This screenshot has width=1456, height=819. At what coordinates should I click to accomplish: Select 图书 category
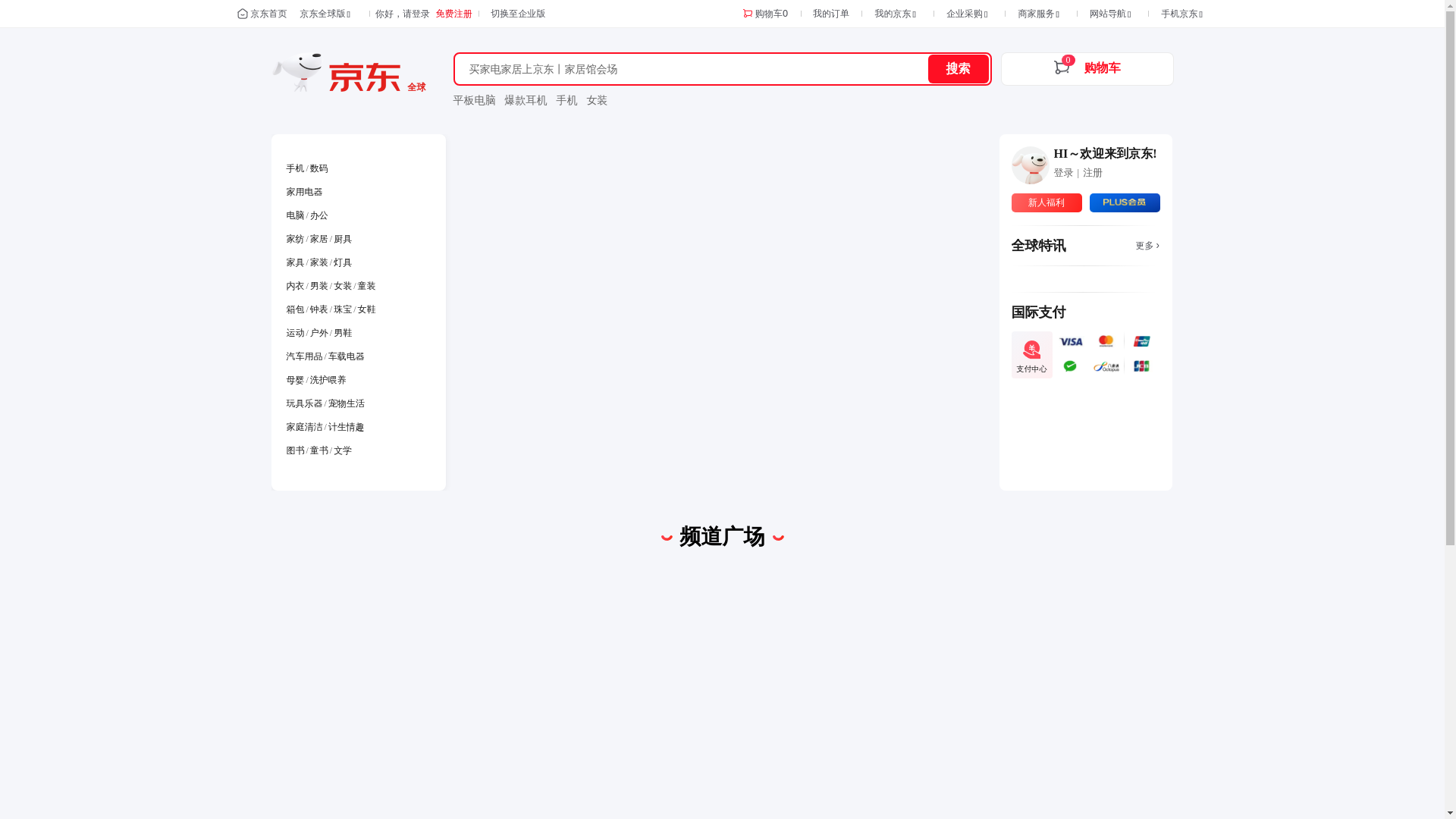pos(295,450)
